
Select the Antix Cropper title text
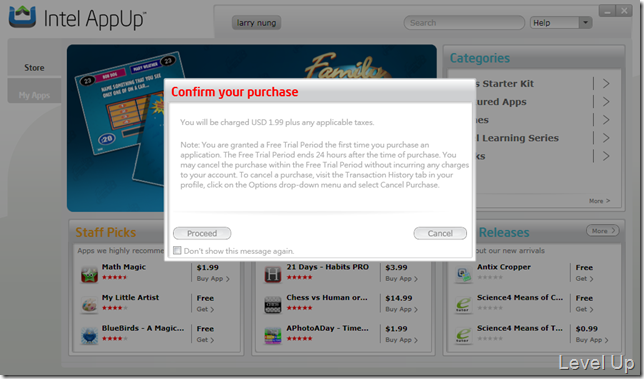point(504,267)
